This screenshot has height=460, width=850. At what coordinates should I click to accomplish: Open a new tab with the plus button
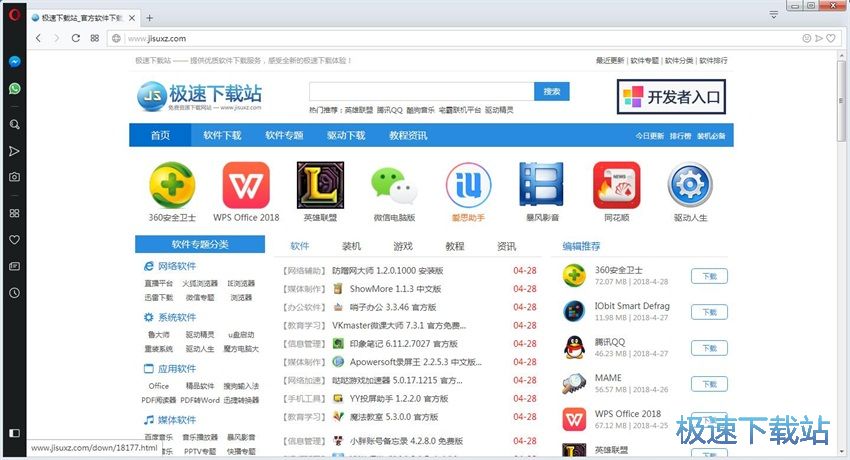(150, 18)
